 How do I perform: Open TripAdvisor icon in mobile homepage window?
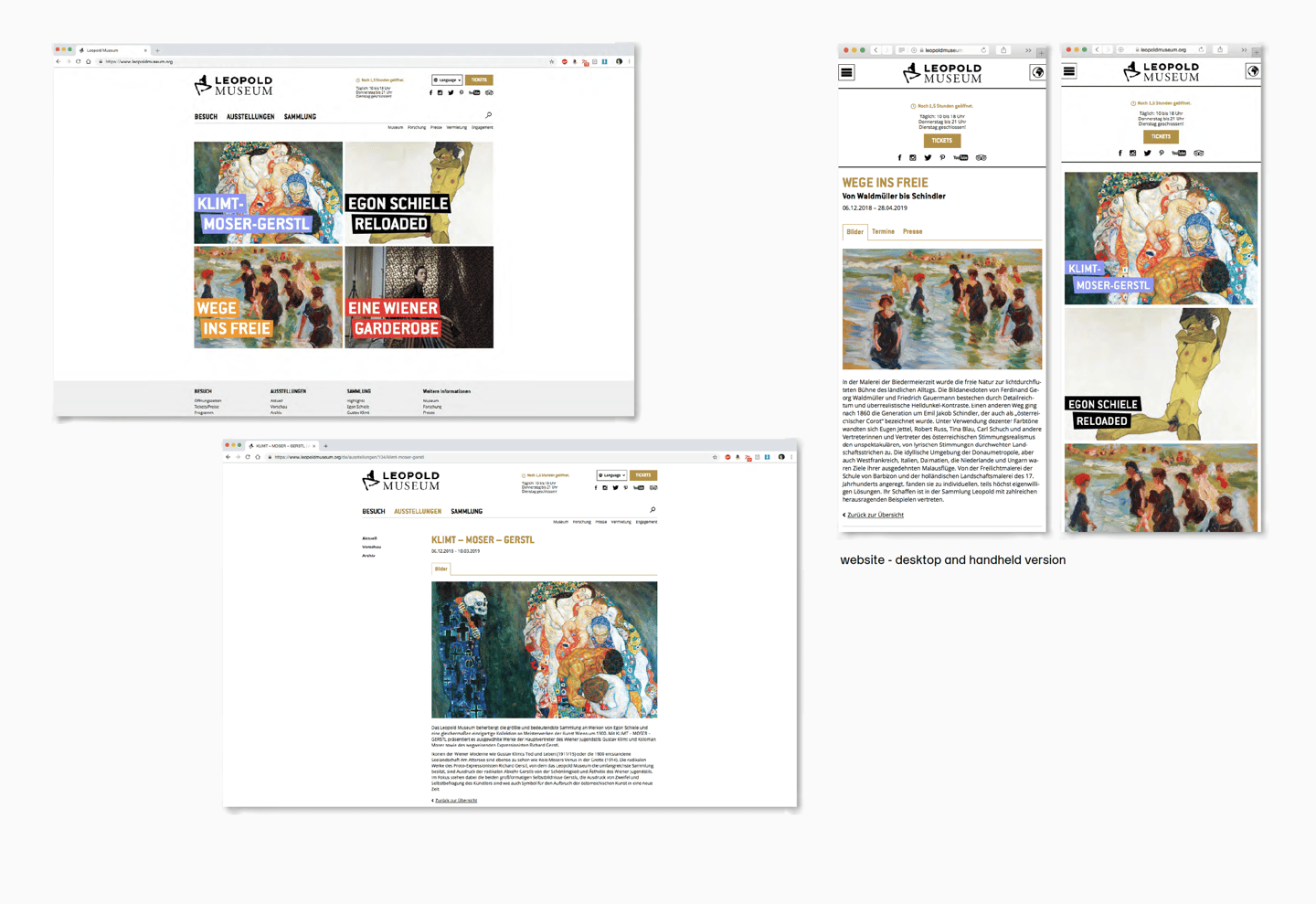1198,153
